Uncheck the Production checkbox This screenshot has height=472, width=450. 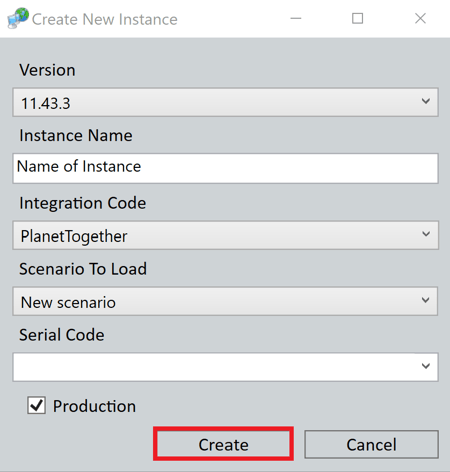36,405
